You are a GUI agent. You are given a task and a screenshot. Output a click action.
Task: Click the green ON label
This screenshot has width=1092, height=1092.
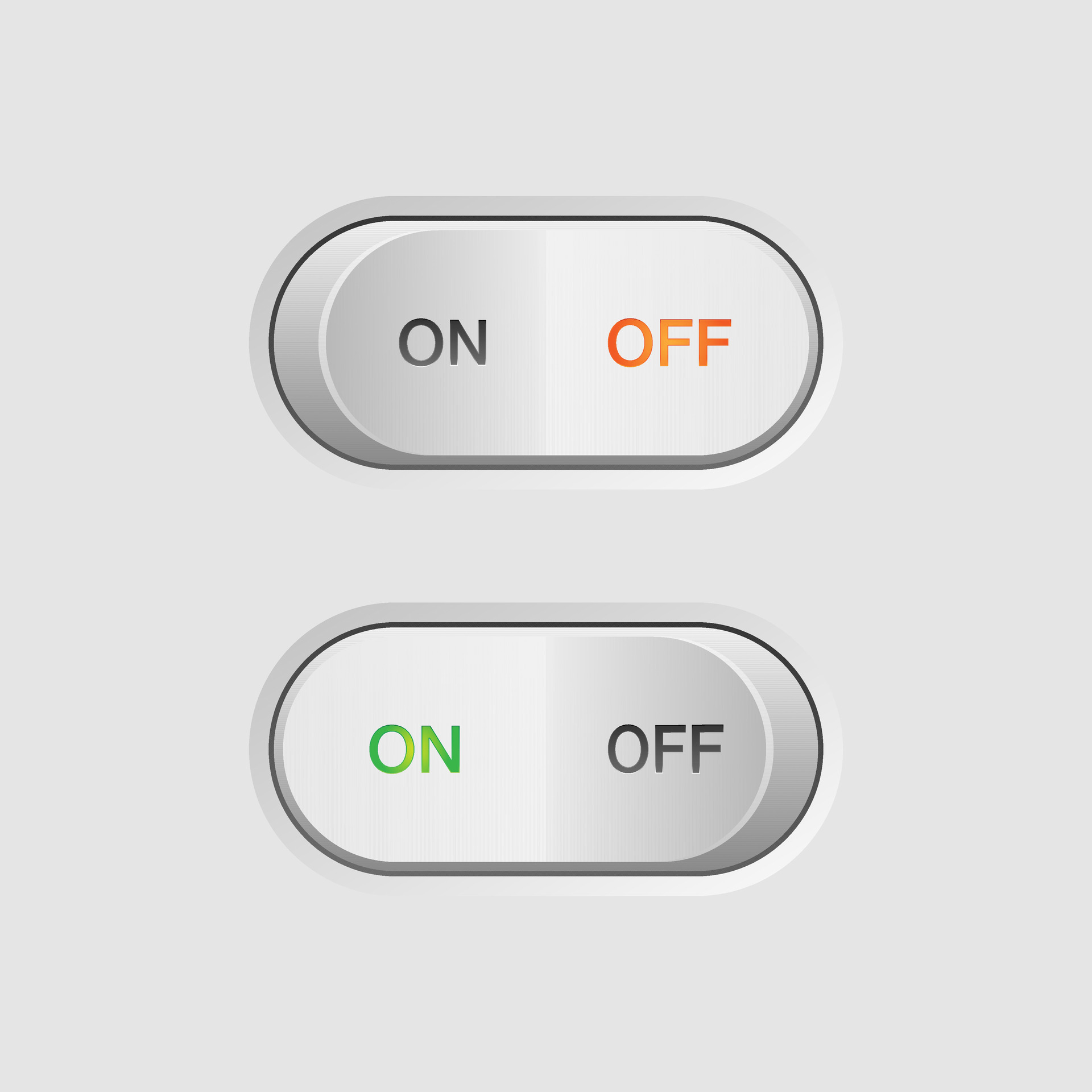415,749
